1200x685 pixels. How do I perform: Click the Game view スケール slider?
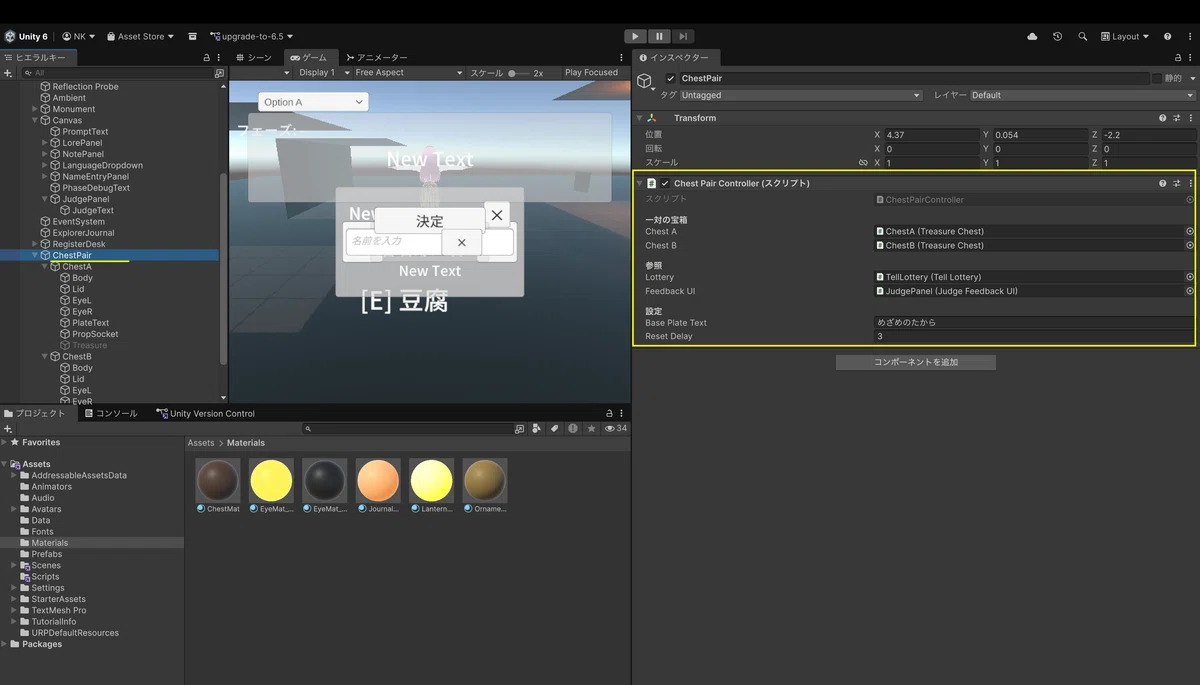click(517, 73)
